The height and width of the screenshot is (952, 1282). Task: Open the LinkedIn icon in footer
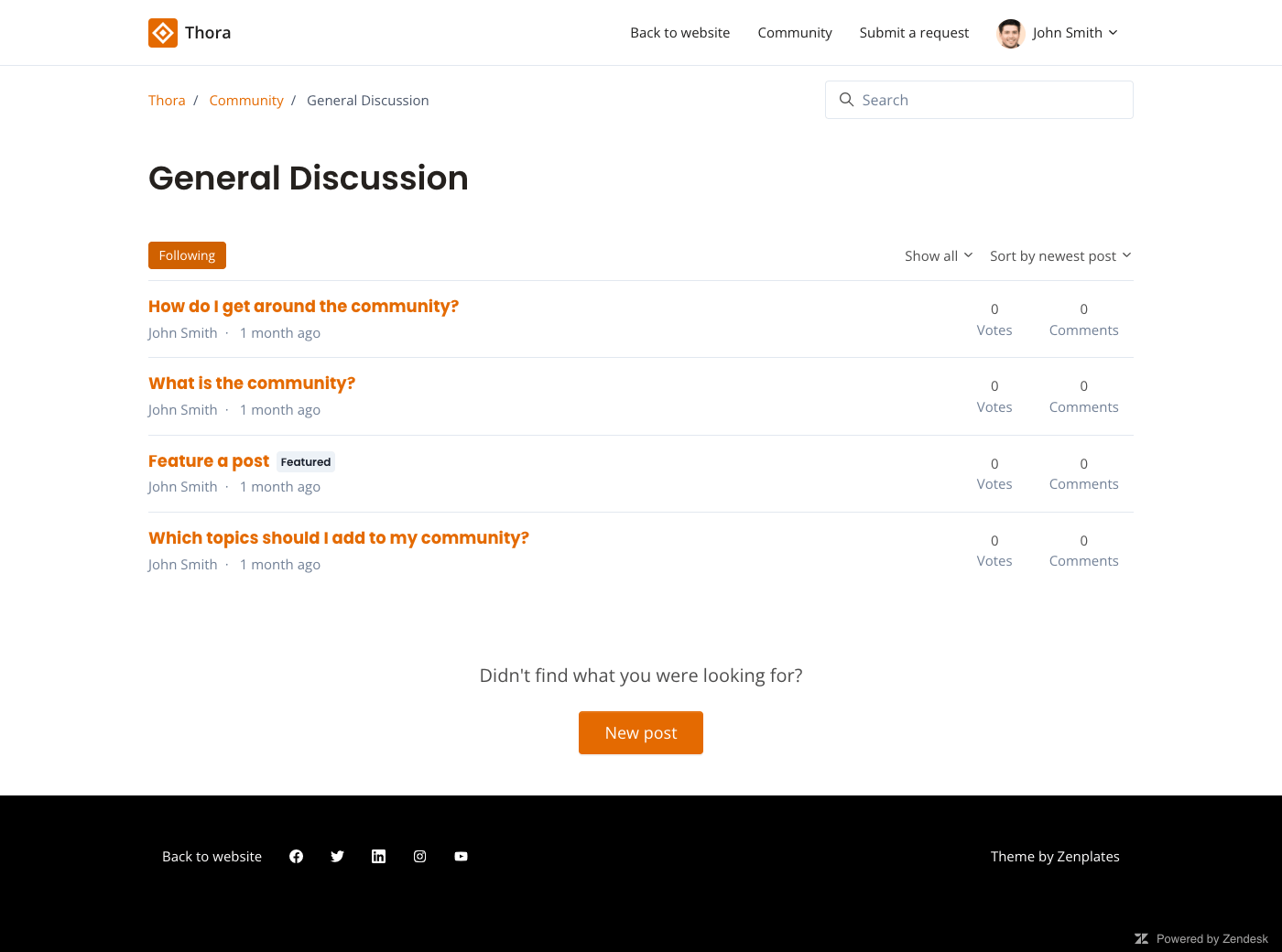[x=378, y=857]
